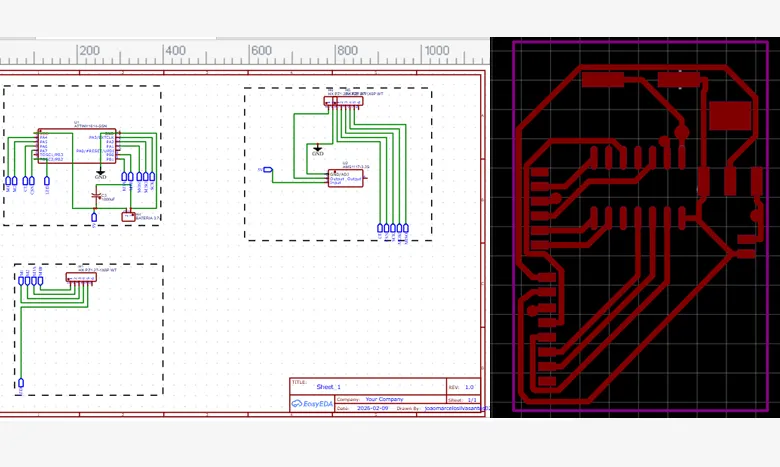The height and width of the screenshot is (467, 780).
Task: Click the EasyEDA logo in the title block
Action: [312, 404]
